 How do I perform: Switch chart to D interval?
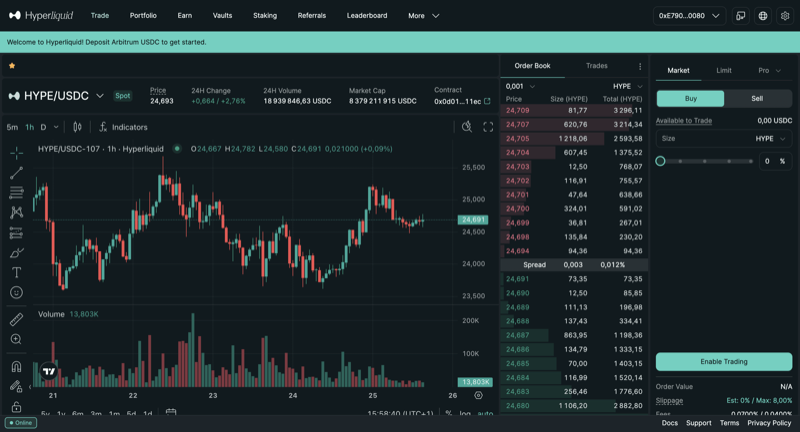tap(43, 127)
